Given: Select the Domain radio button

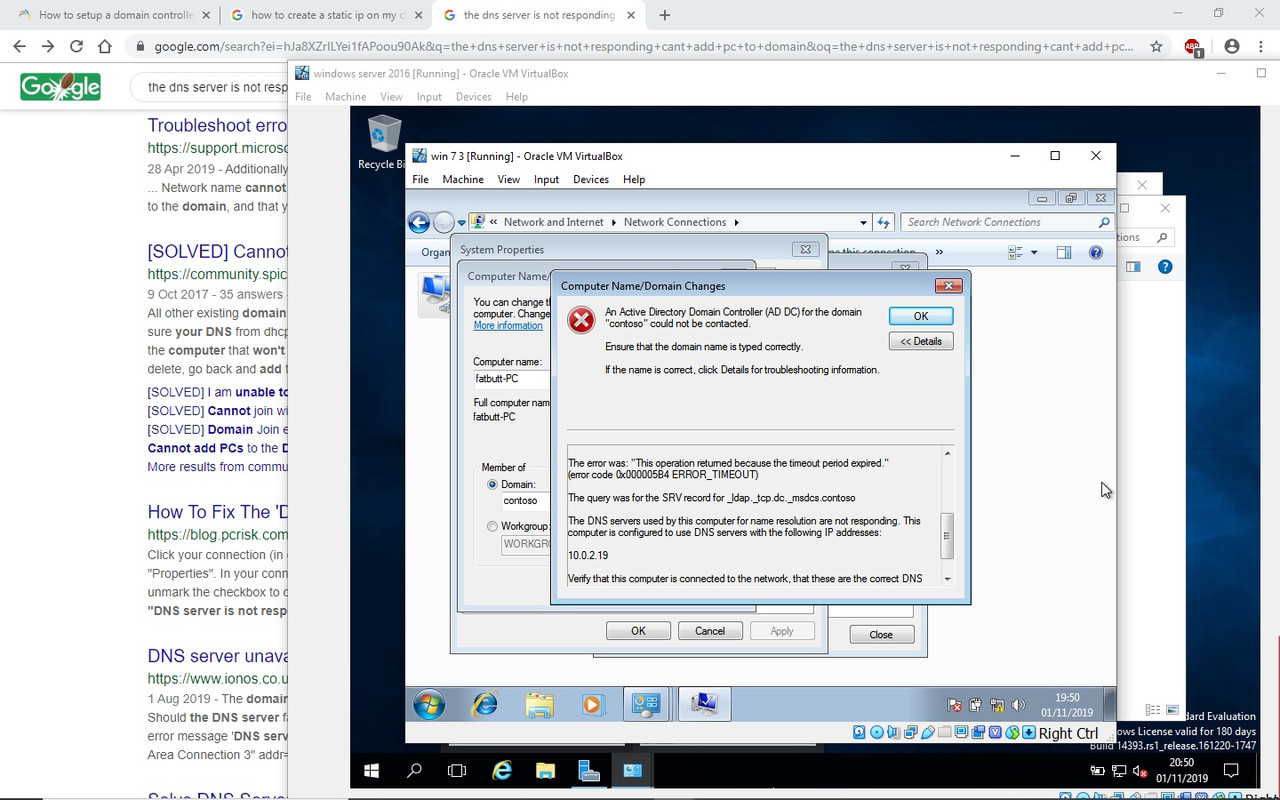Looking at the screenshot, I should (492, 484).
